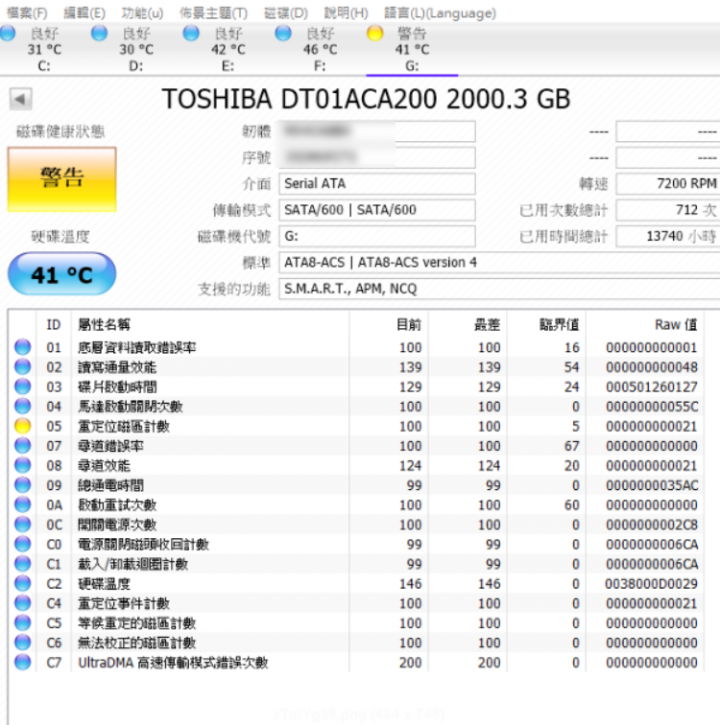Select the 重定位磁區計數 attribute name
Viewport: 720px width, 725px height.
[123, 426]
